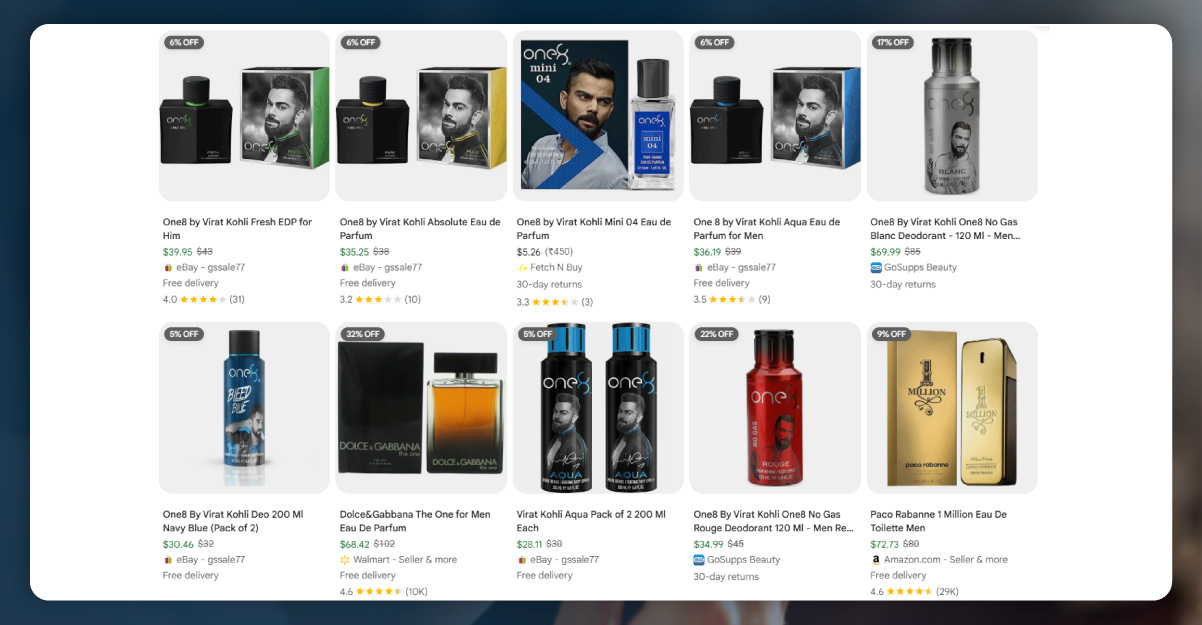
Task: Click Amazon icon under Paco Rabanne listing
Action: click(876, 560)
